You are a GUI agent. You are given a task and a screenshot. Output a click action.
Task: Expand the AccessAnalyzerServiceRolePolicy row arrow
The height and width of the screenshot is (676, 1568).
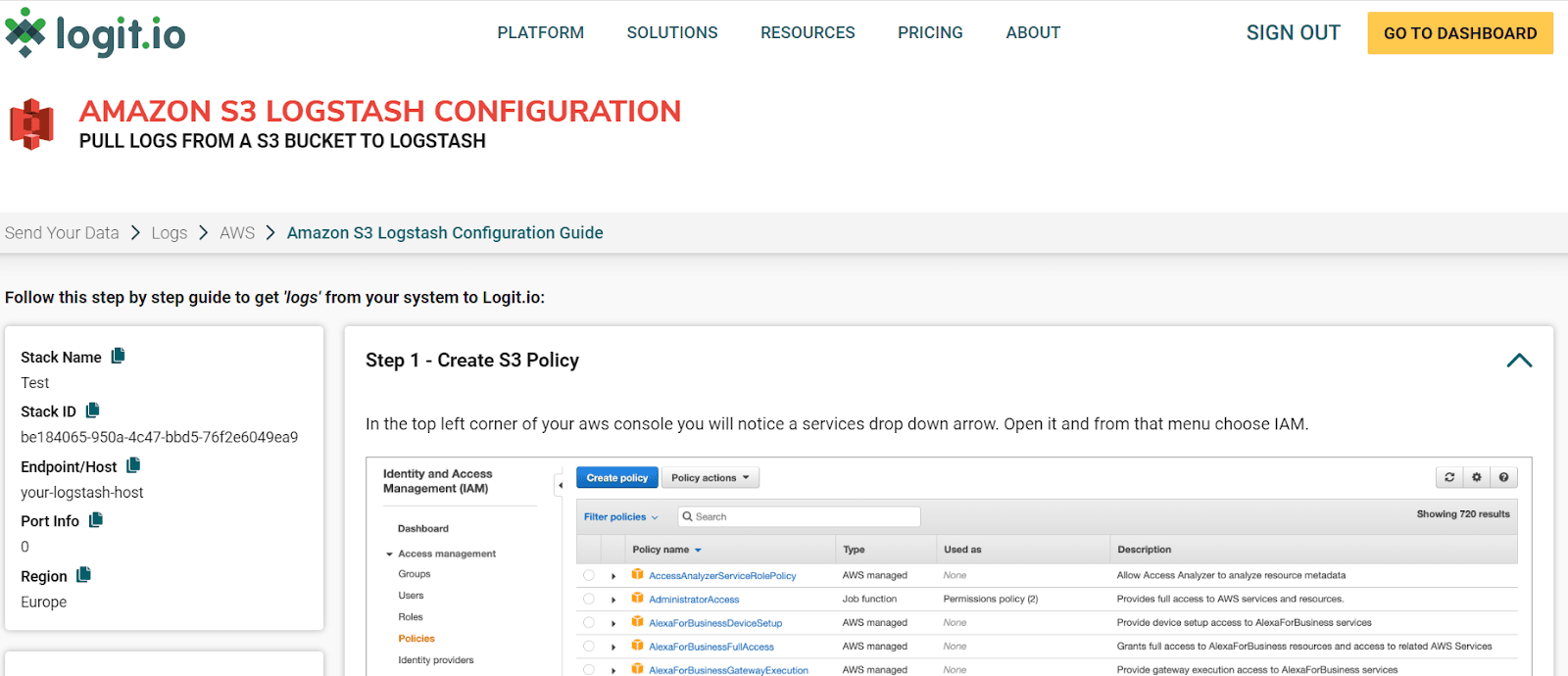click(x=613, y=576)
